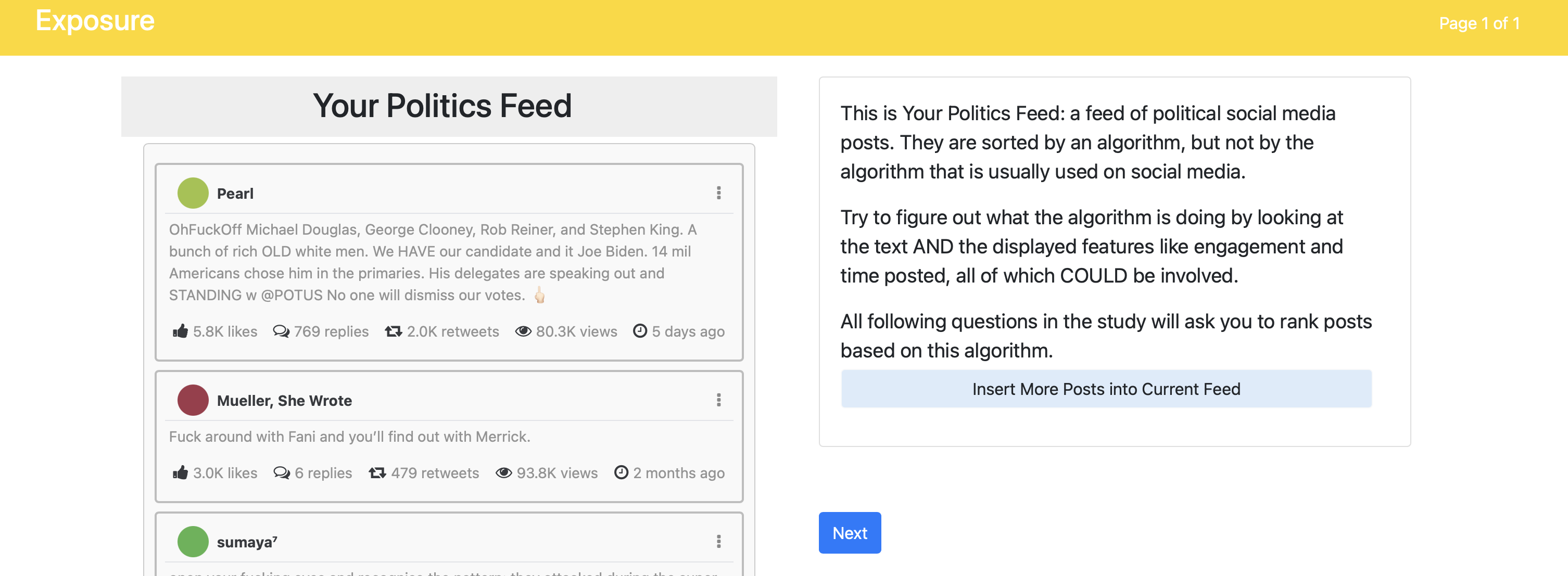The image size is (1568, 576).
Task: Click the thumbs-up icon on Mueller, She Wrote post
Action: tap(180, 472)
